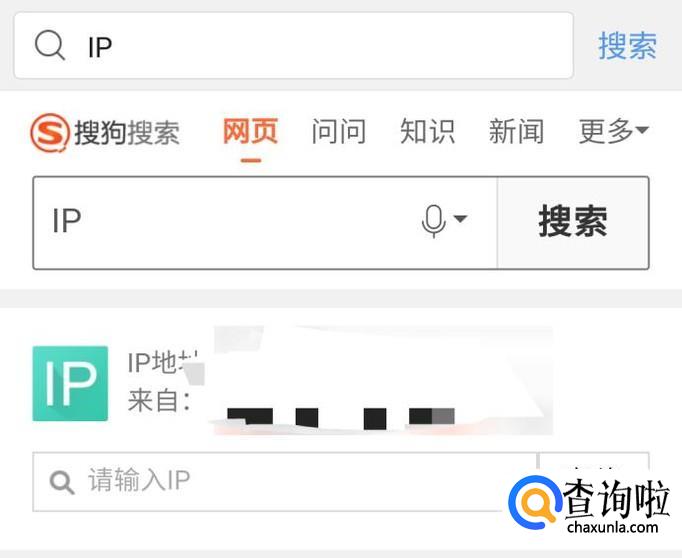Click the 来自: label text
Viewport: 682px width, 558px height.
coord(159,401)
